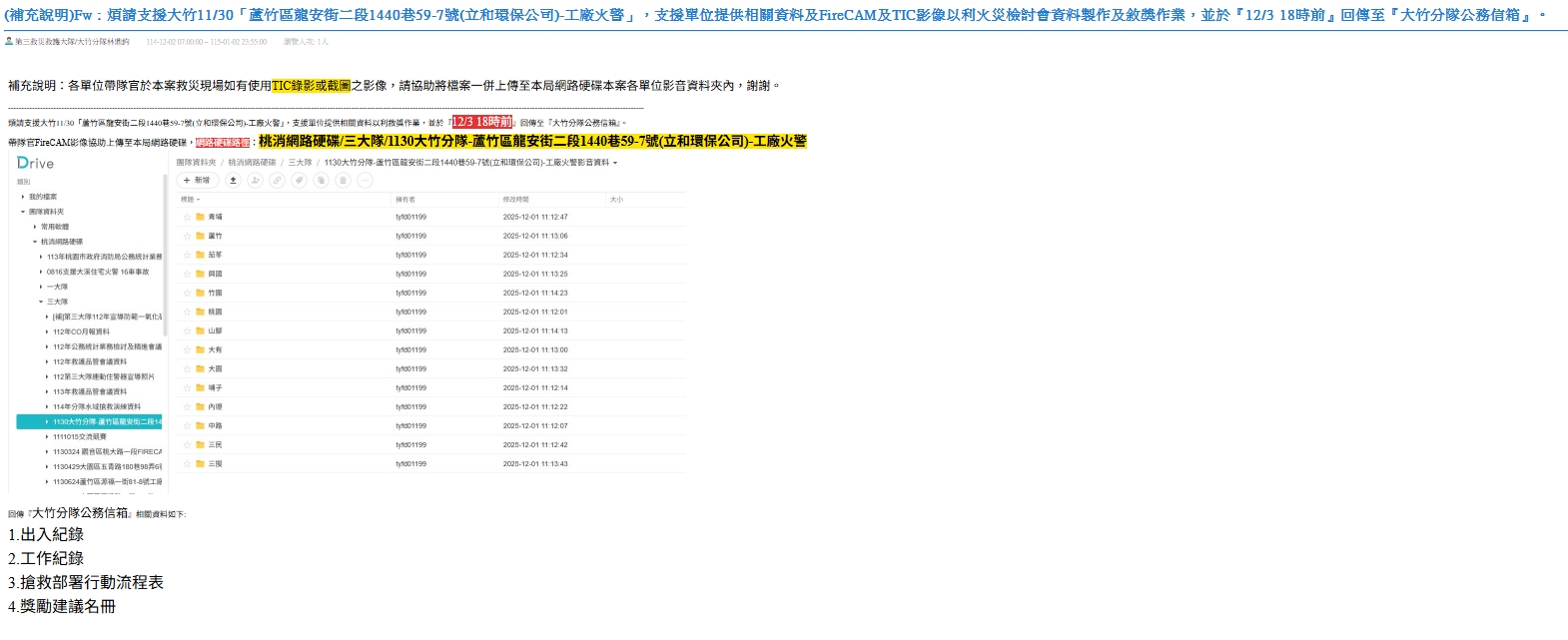1568x640 pixels.
Task: Click the copy files icon in toolbar
Action: (321, 181)
